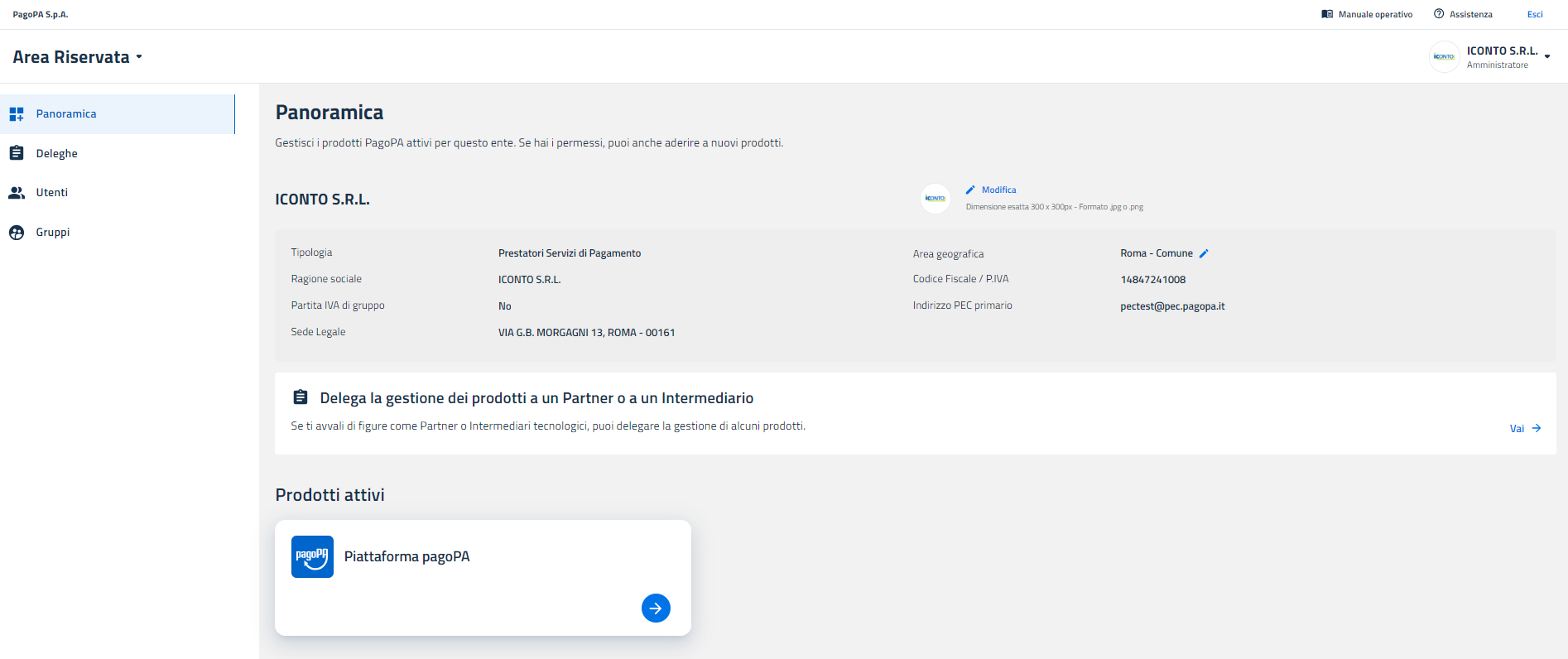
Task: Click the ICONTO logo next to Modifica
Action: (x=936, y=199)
